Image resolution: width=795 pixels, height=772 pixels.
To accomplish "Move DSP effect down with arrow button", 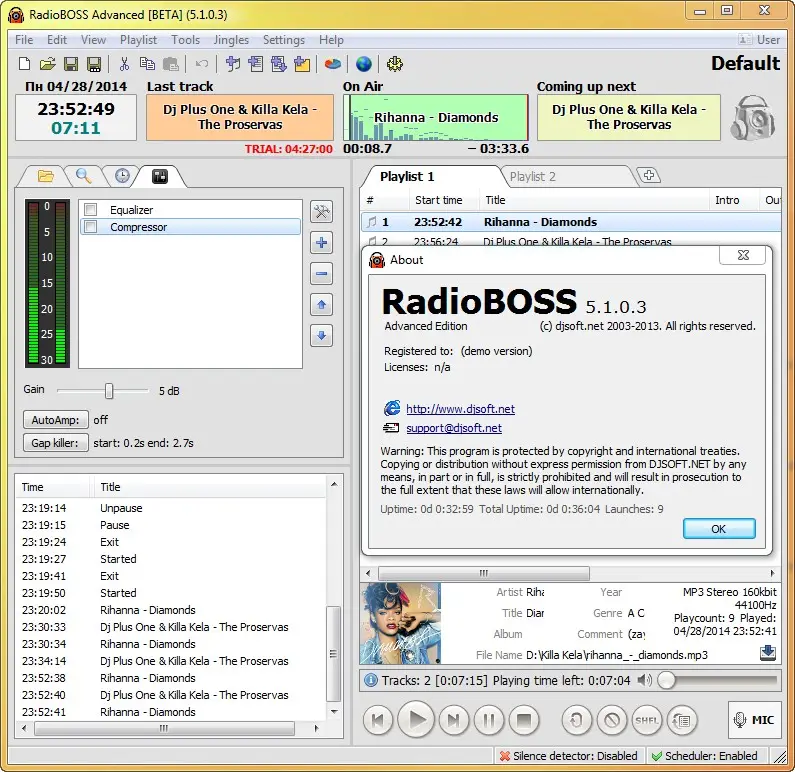I will [321, 336].
